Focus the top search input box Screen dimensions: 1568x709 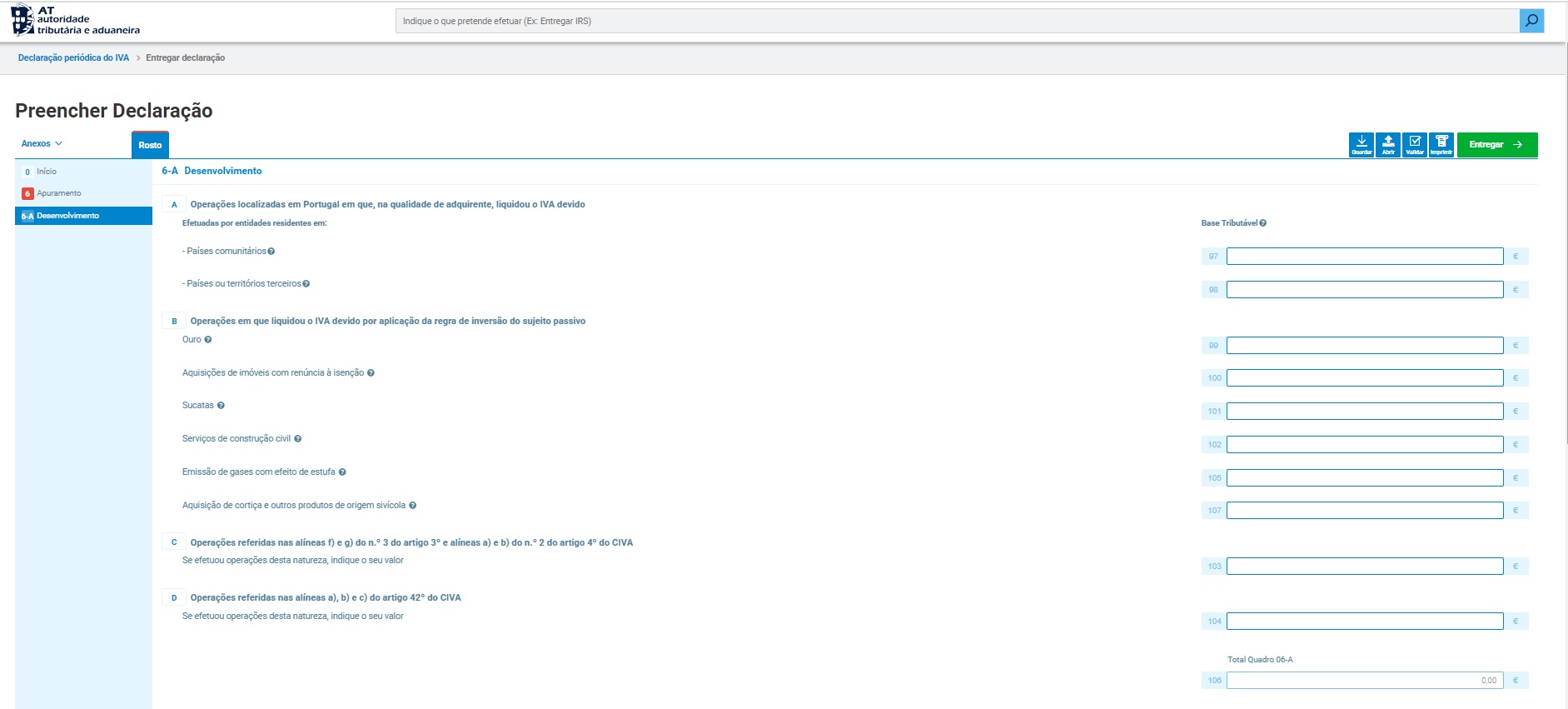click(958, 21)
